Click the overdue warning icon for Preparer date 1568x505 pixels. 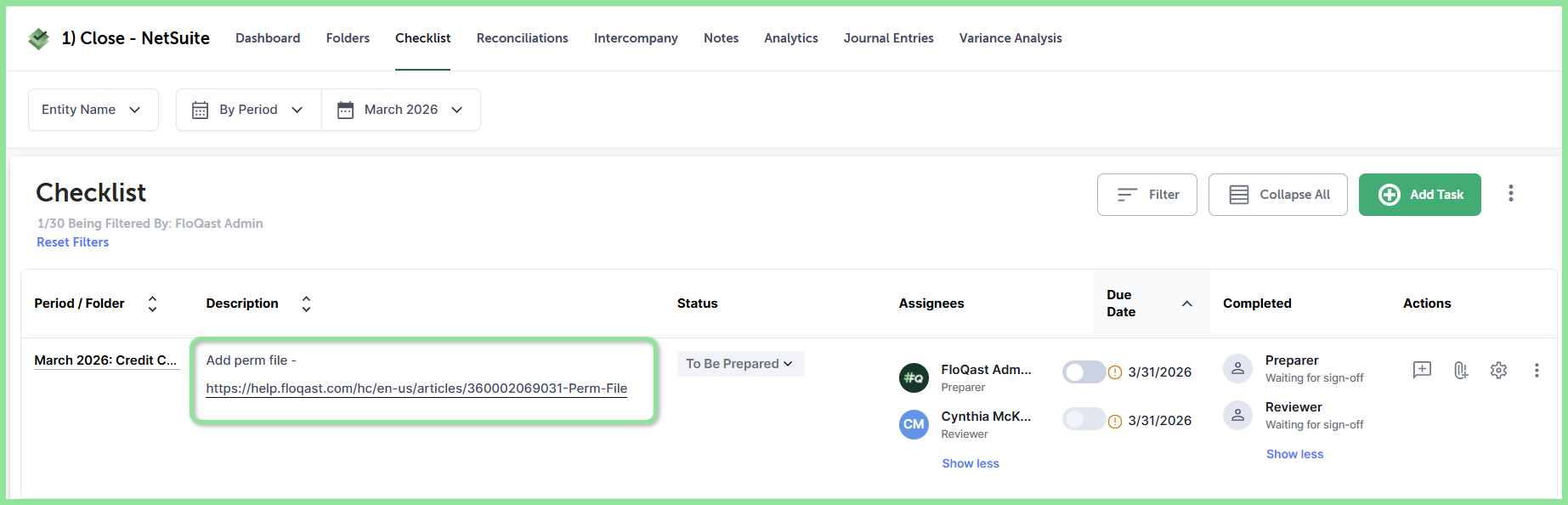pyautogui.click(x=1115, y=372)
